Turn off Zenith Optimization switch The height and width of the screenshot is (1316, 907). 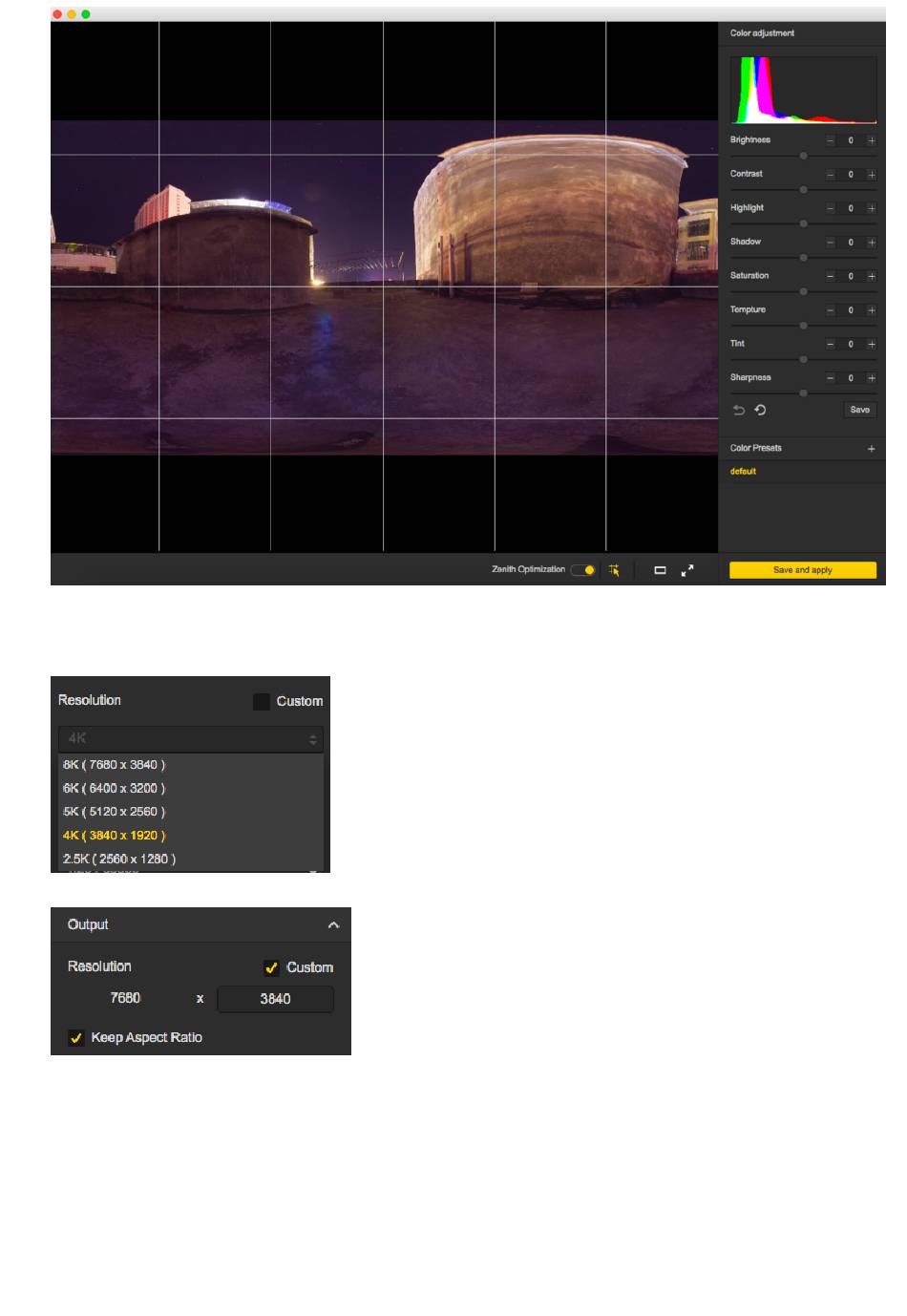point(583,570)
